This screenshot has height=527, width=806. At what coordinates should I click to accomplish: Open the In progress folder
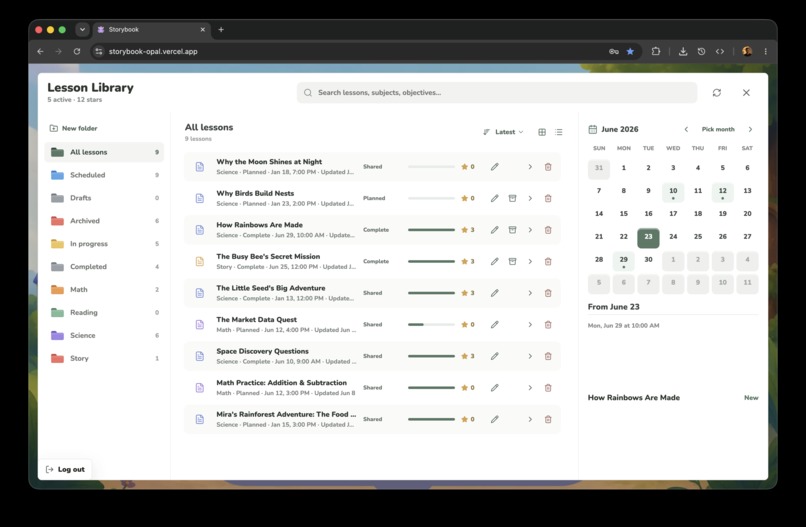click(x=104, y=244)
